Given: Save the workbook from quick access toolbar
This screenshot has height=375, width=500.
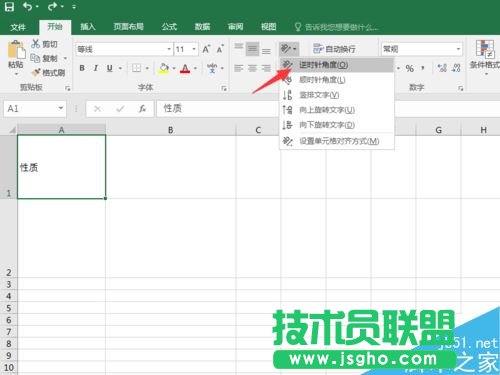Looking at the screenshot, I should coord(9,7).
